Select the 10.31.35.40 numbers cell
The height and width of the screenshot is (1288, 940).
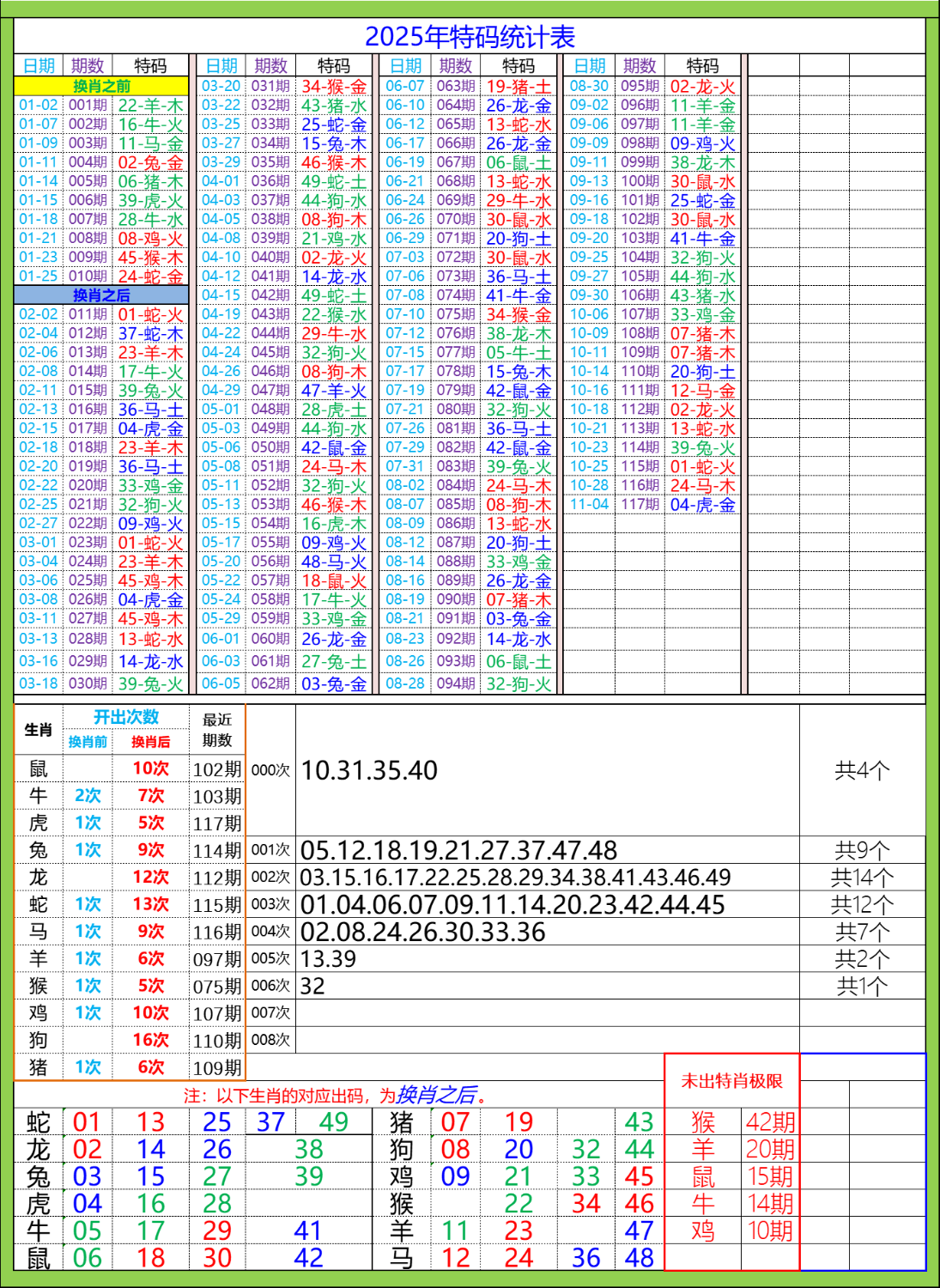click(369, 770)
